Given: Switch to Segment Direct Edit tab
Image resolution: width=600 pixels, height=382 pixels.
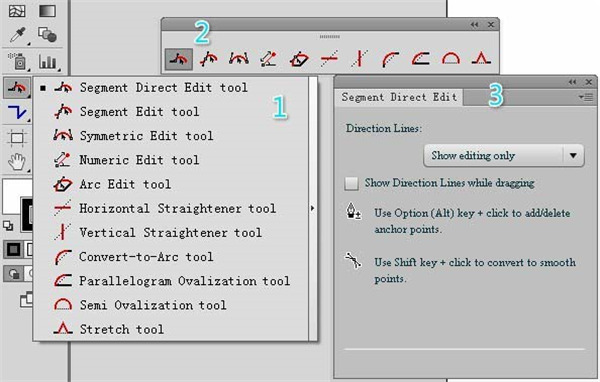Looking at the screenshot, I should pos(399,97).
